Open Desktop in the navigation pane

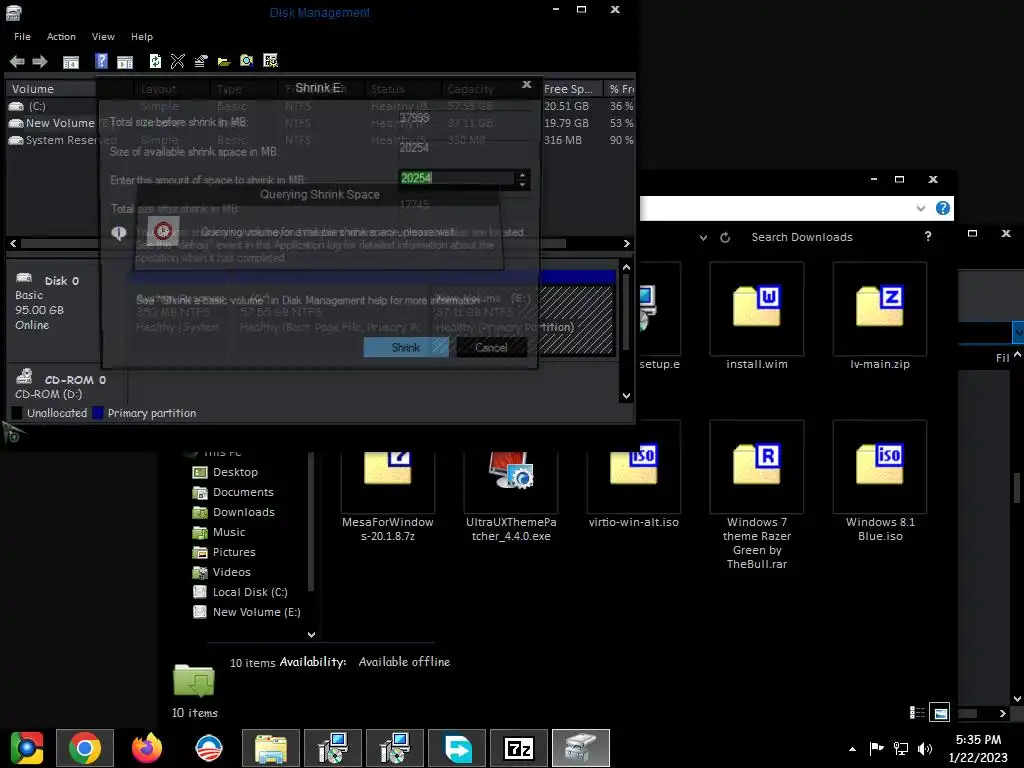pos(225,472)
